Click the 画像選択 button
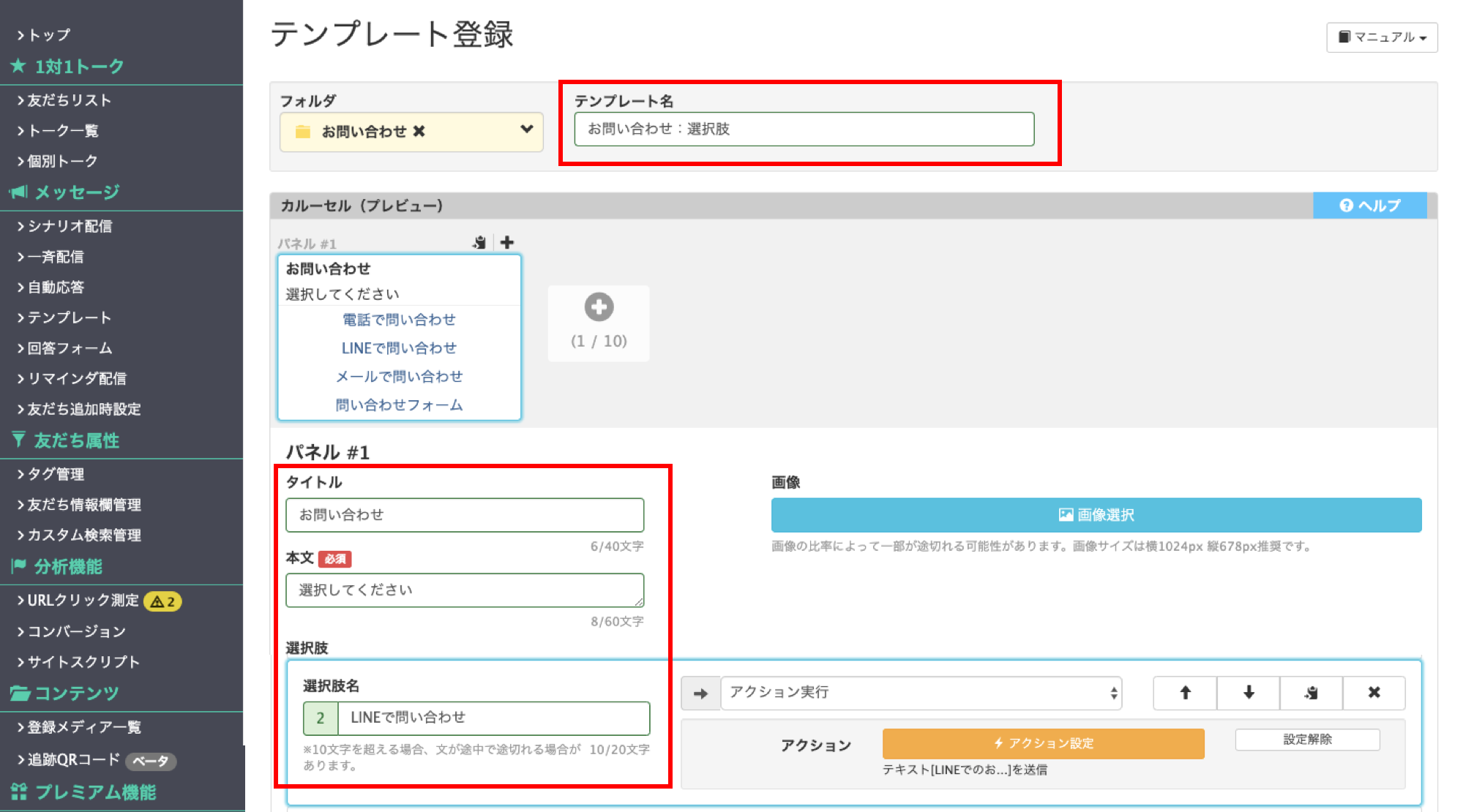The height and width of the screenshot is (812, 1463). 1096,515
